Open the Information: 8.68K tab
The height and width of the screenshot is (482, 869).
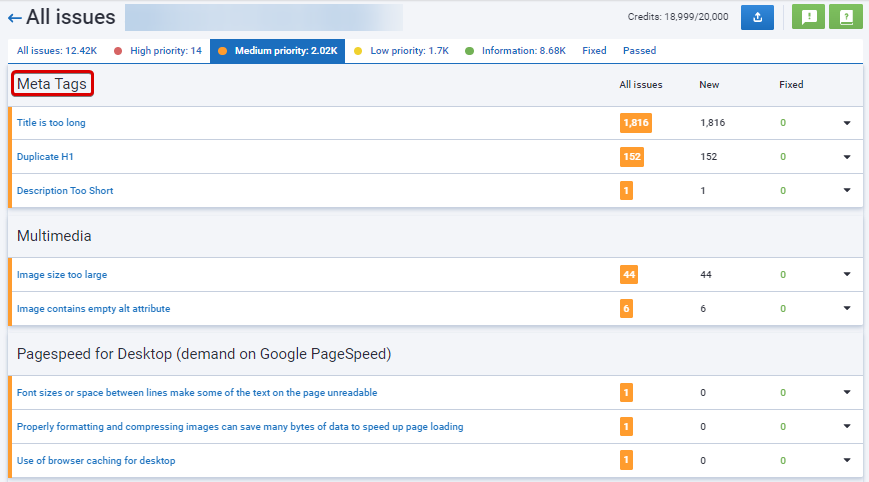(515, 50)
